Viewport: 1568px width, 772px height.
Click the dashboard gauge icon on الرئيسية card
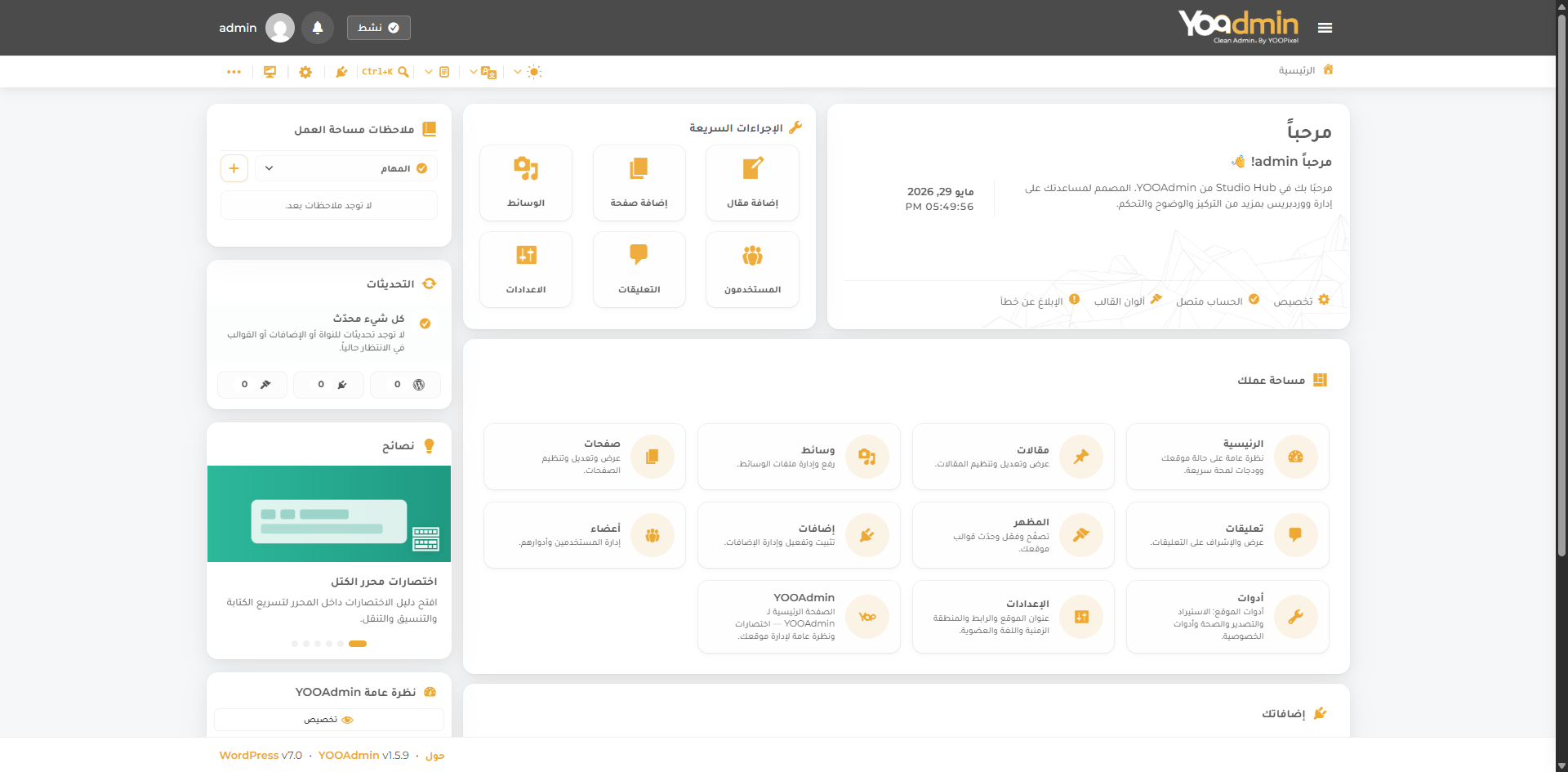point(1296,457)
